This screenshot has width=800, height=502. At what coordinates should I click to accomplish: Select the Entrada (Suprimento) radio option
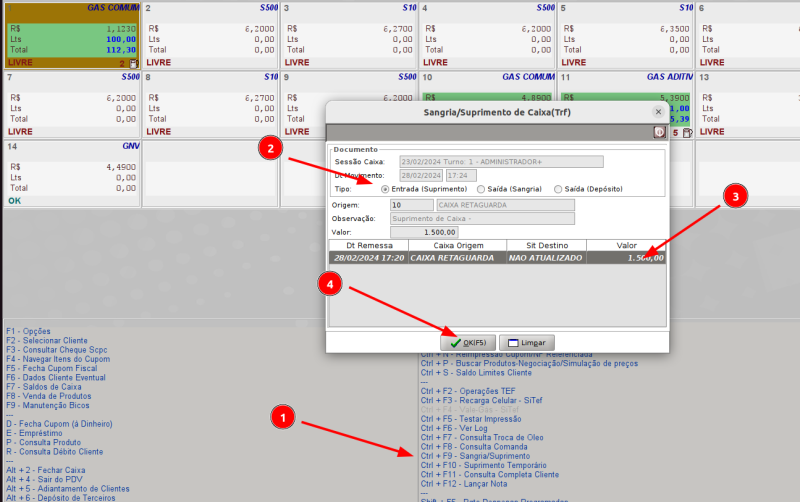(386, 188)
